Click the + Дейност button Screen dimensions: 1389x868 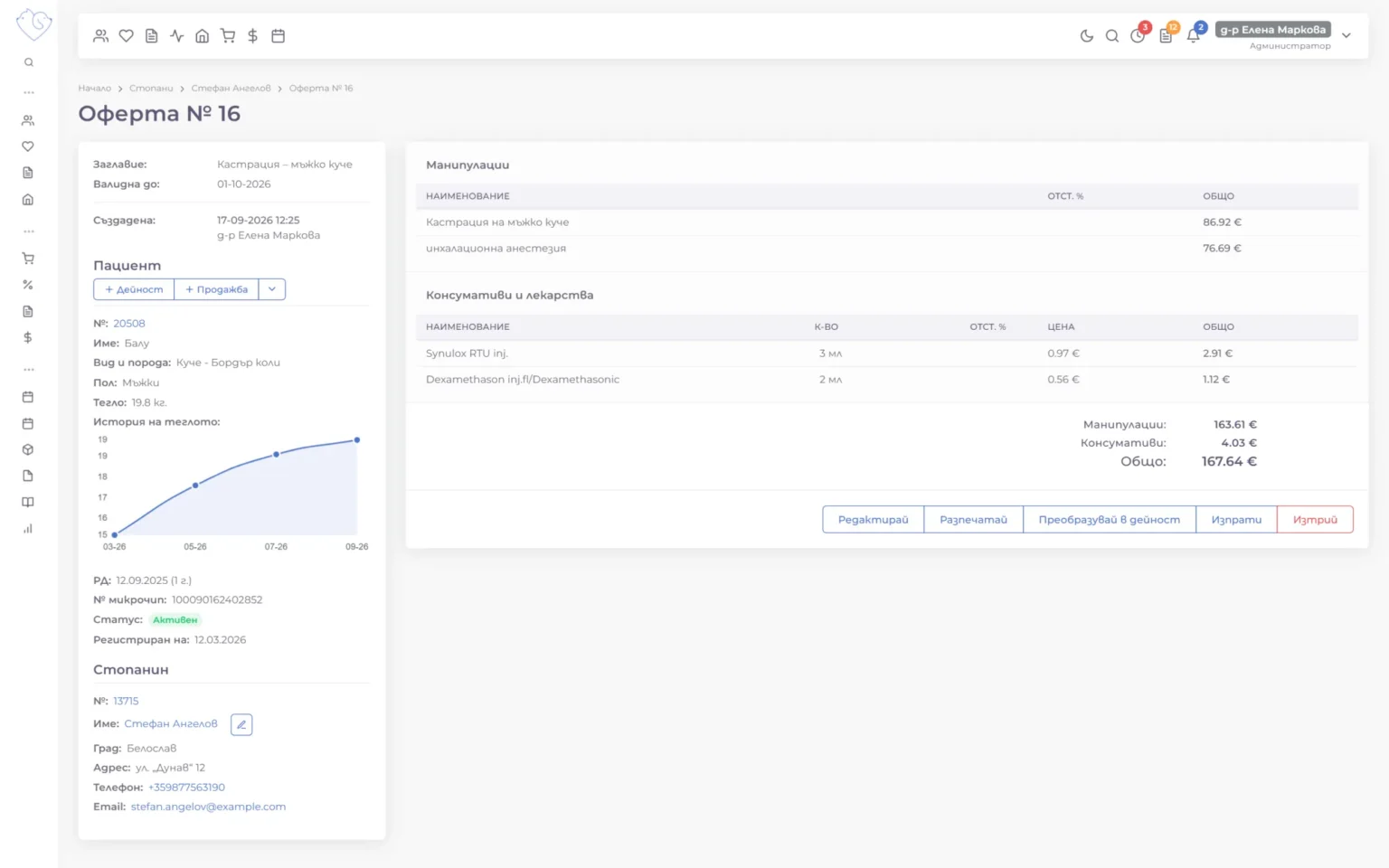(x=134, y=289)
